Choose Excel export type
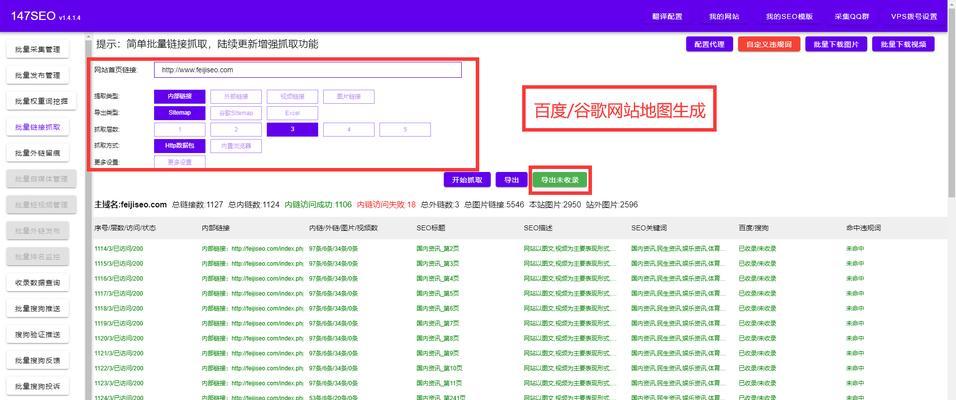 (292, 113)
